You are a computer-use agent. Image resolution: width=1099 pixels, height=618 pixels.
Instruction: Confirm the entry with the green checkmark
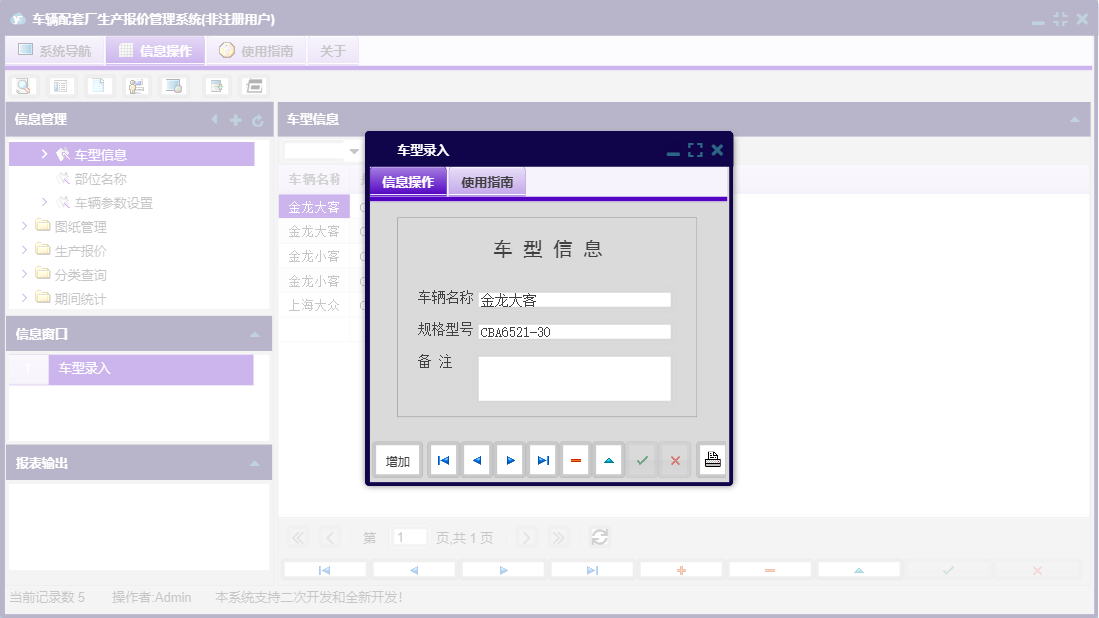[641, 459]
